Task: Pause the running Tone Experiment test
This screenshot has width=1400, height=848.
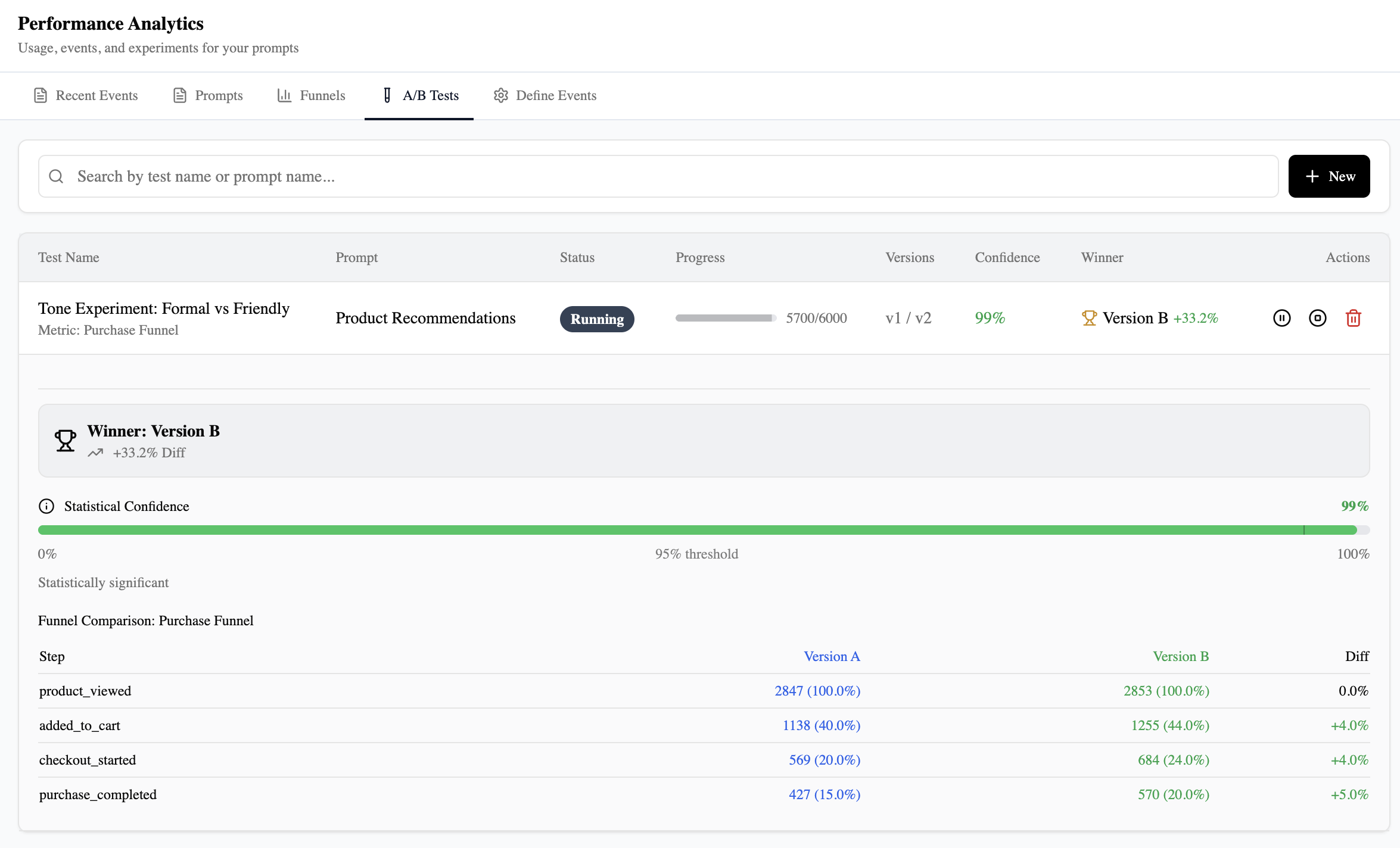Action: [x=1281, y=318]
